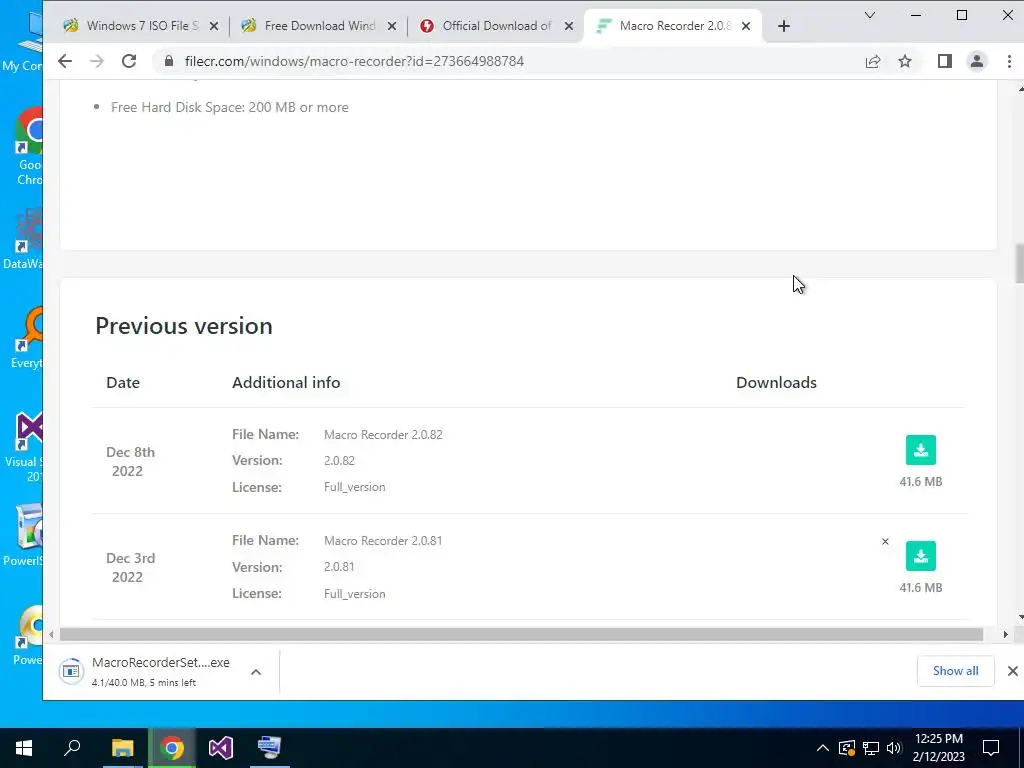Show hidden system tray icons
This screenshot has width=1024, height=768.
click(823, 748)
